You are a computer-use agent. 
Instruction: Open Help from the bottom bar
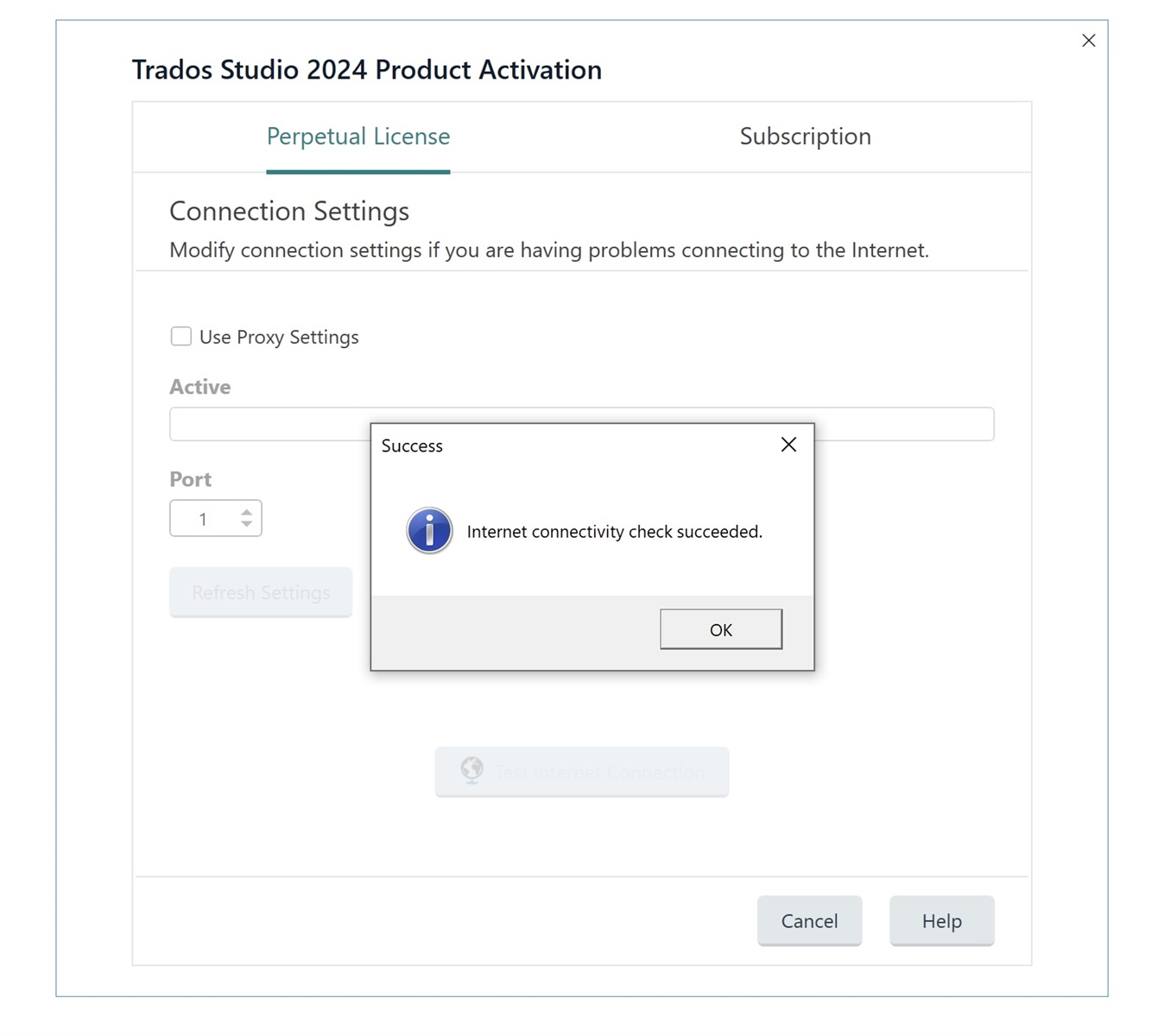click(x=940, y=920)
